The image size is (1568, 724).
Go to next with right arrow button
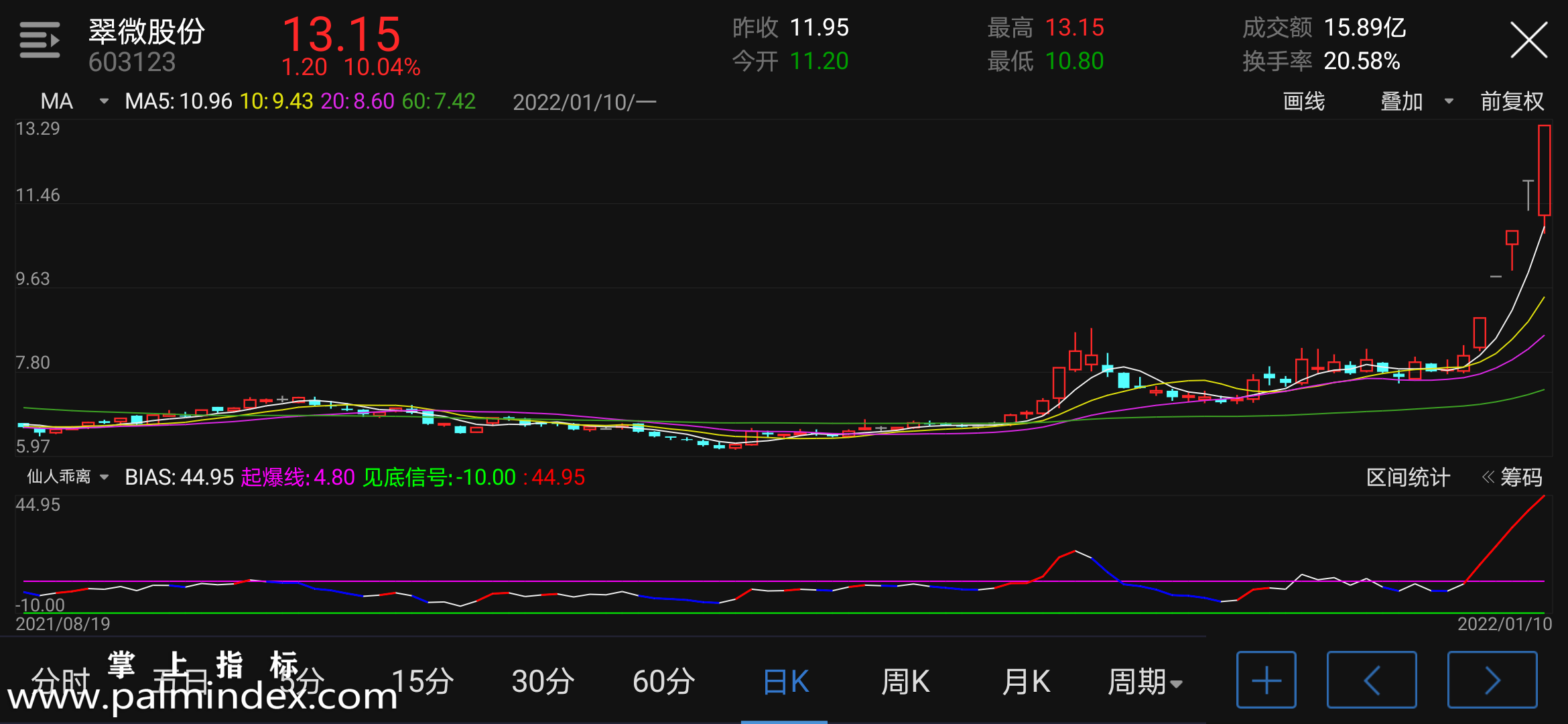point(1492,680)
